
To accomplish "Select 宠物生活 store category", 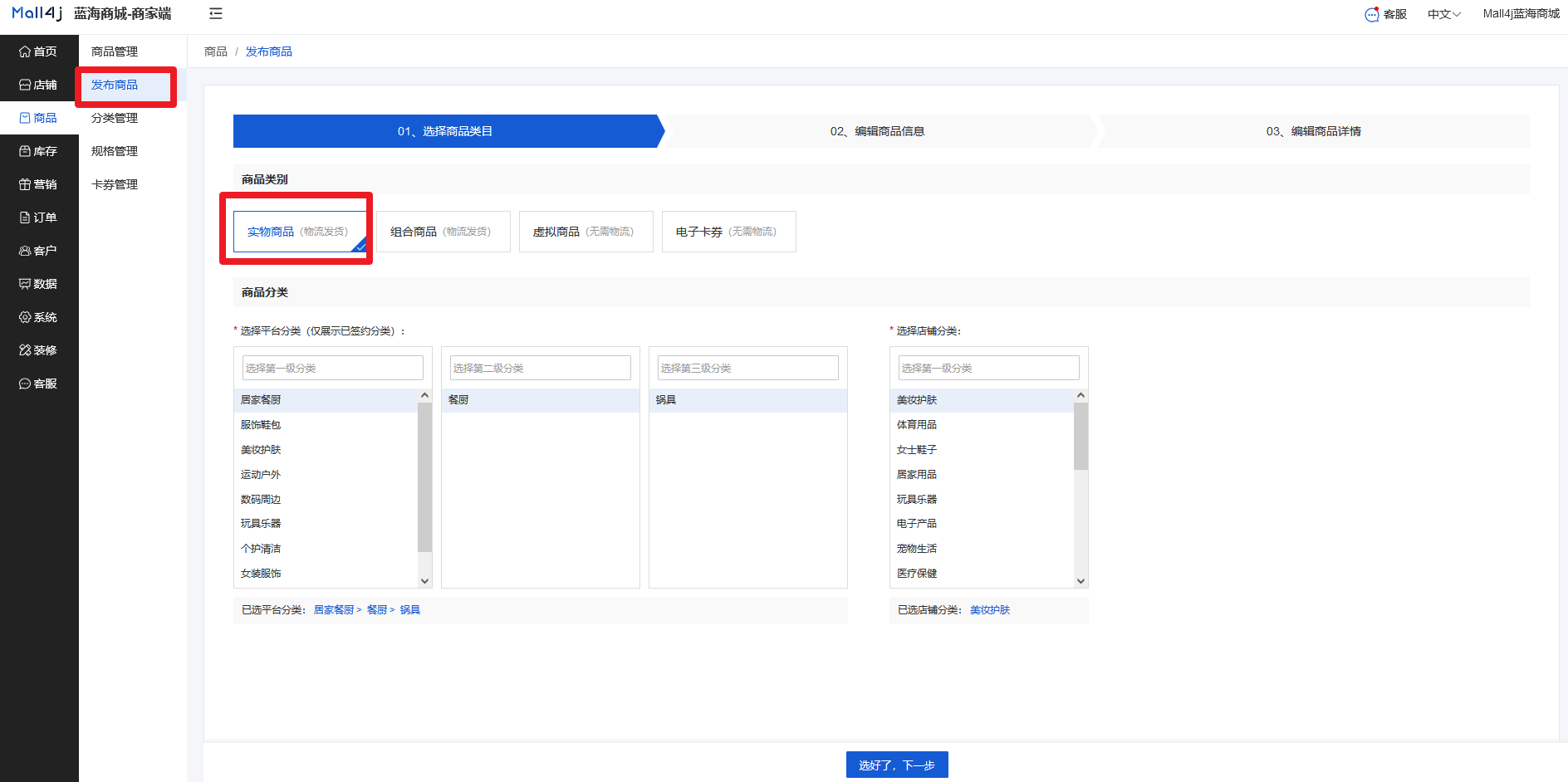I will [982, 549].
